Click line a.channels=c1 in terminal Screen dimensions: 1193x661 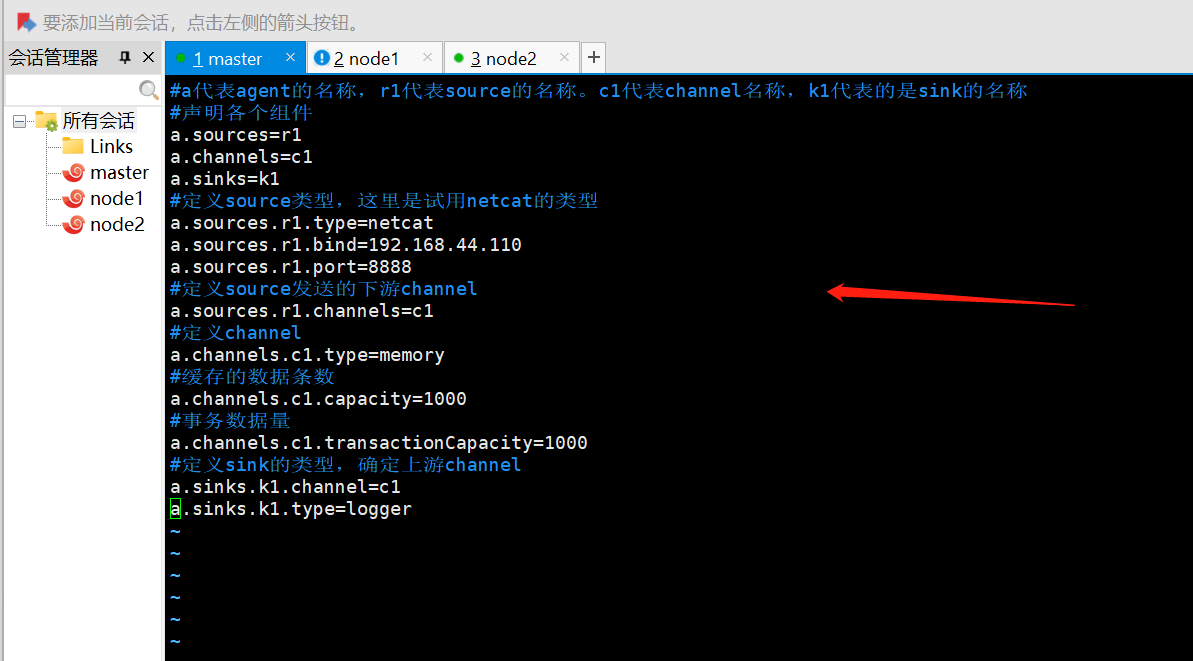[241, 157]
